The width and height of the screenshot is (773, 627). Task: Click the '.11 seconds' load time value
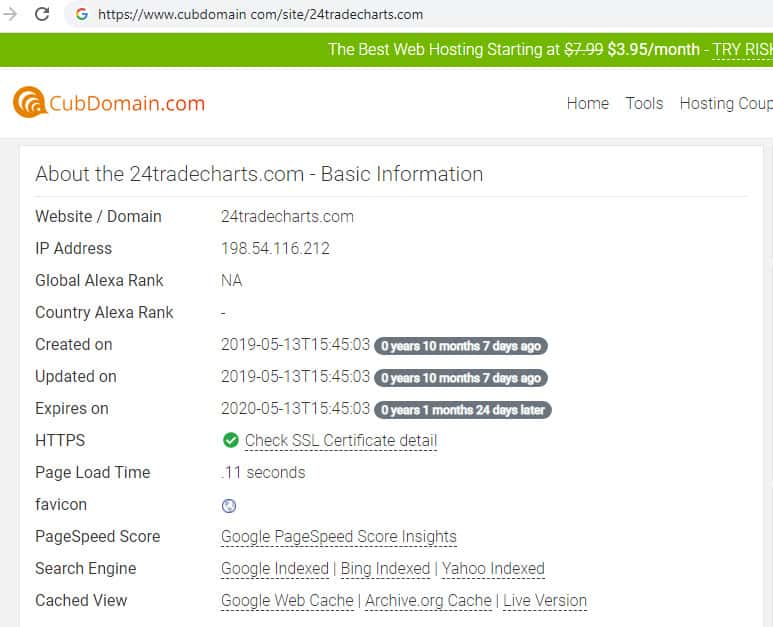[263, 472]
